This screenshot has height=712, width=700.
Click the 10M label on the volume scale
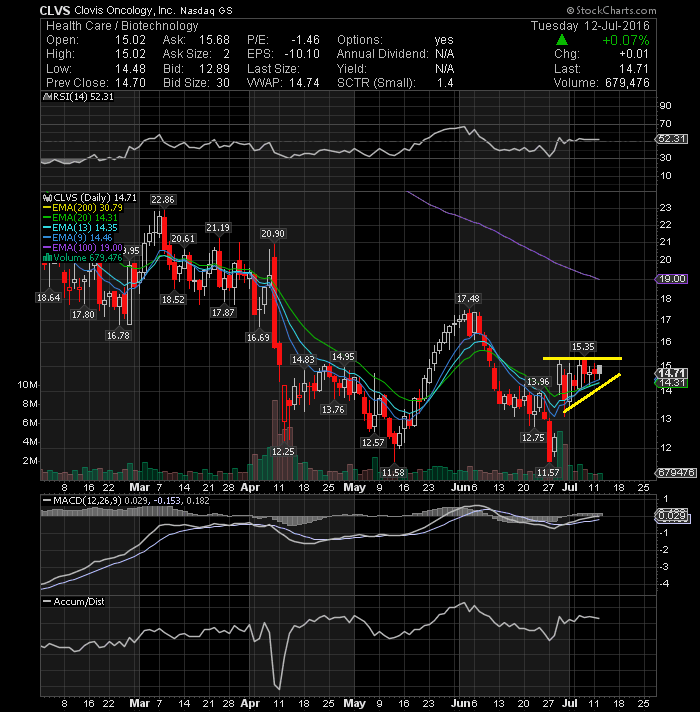[27, 385]
